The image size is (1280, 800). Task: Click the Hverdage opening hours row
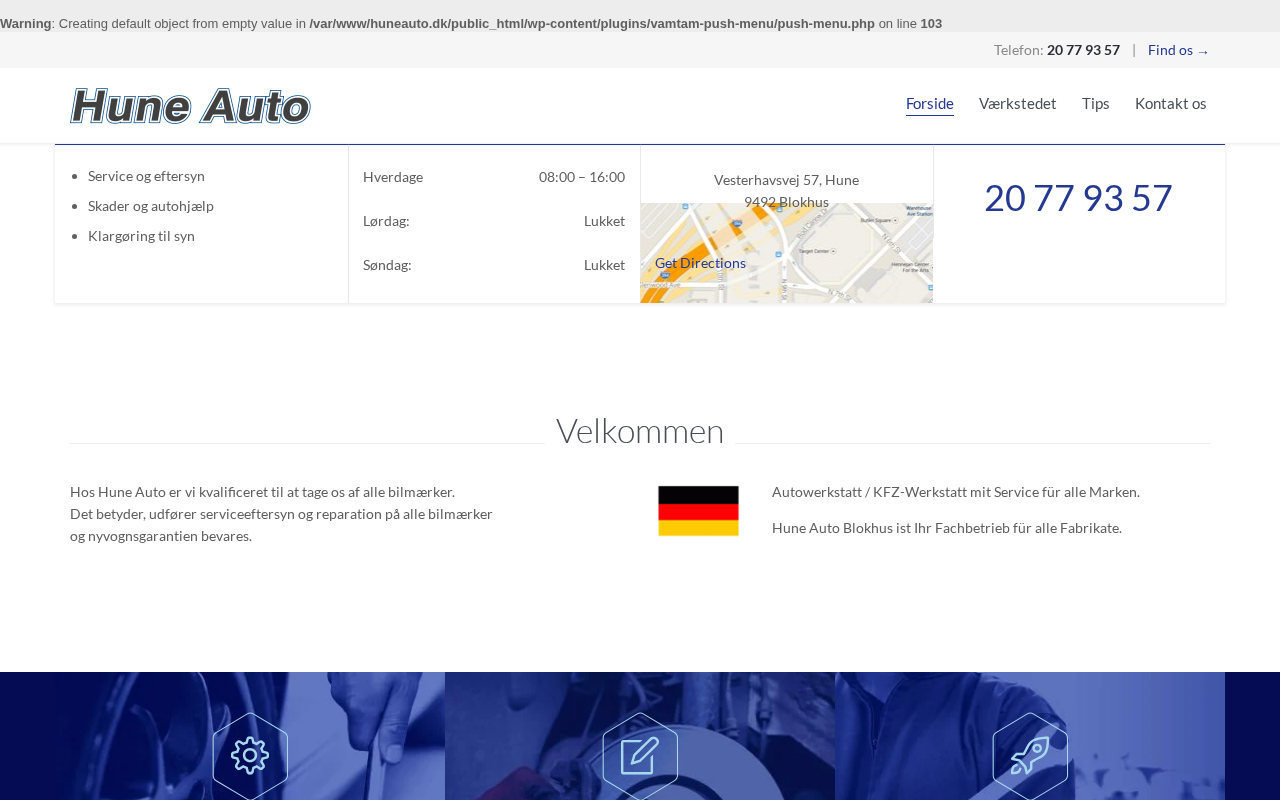(494, 177)
